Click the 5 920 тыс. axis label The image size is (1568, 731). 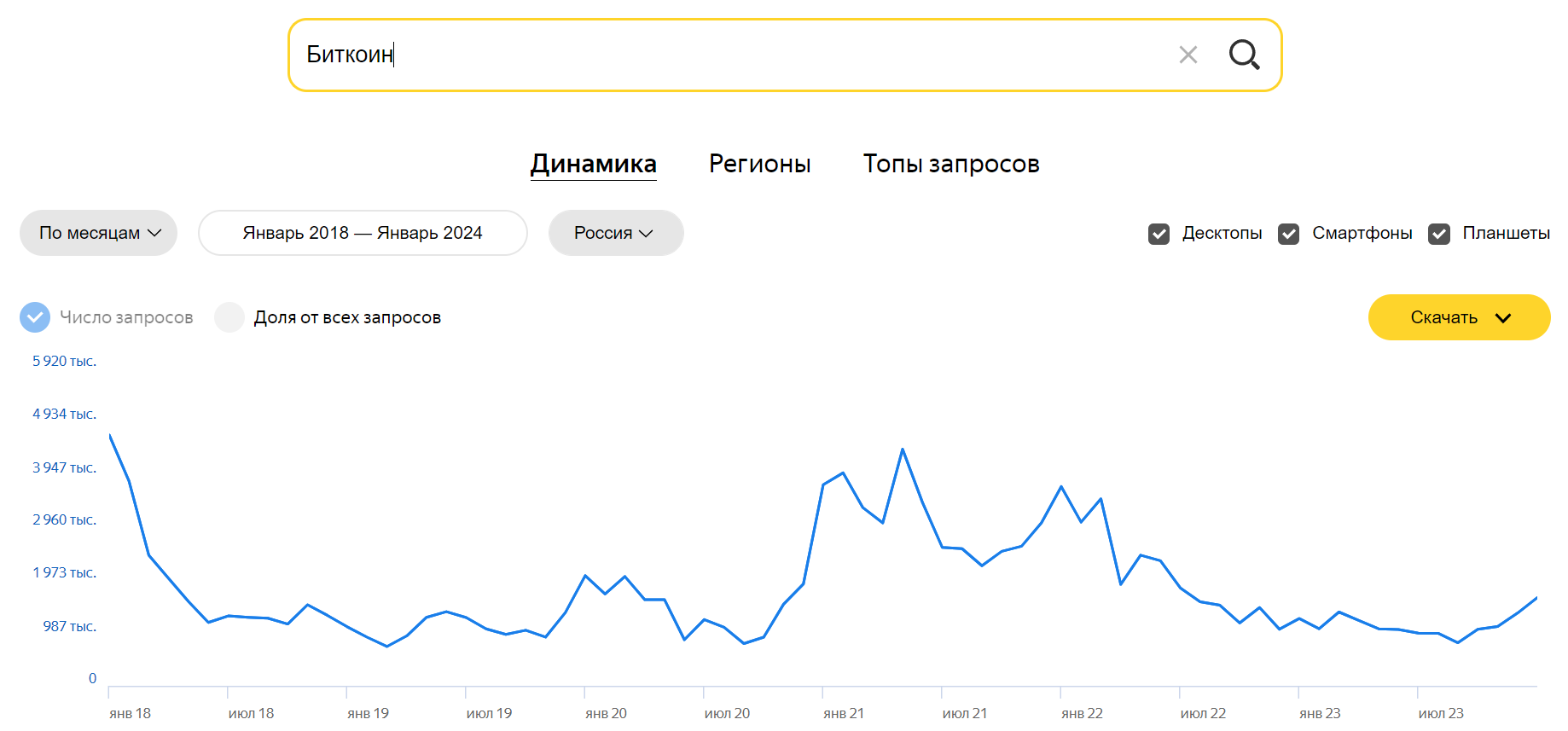[x=64, y=362]
